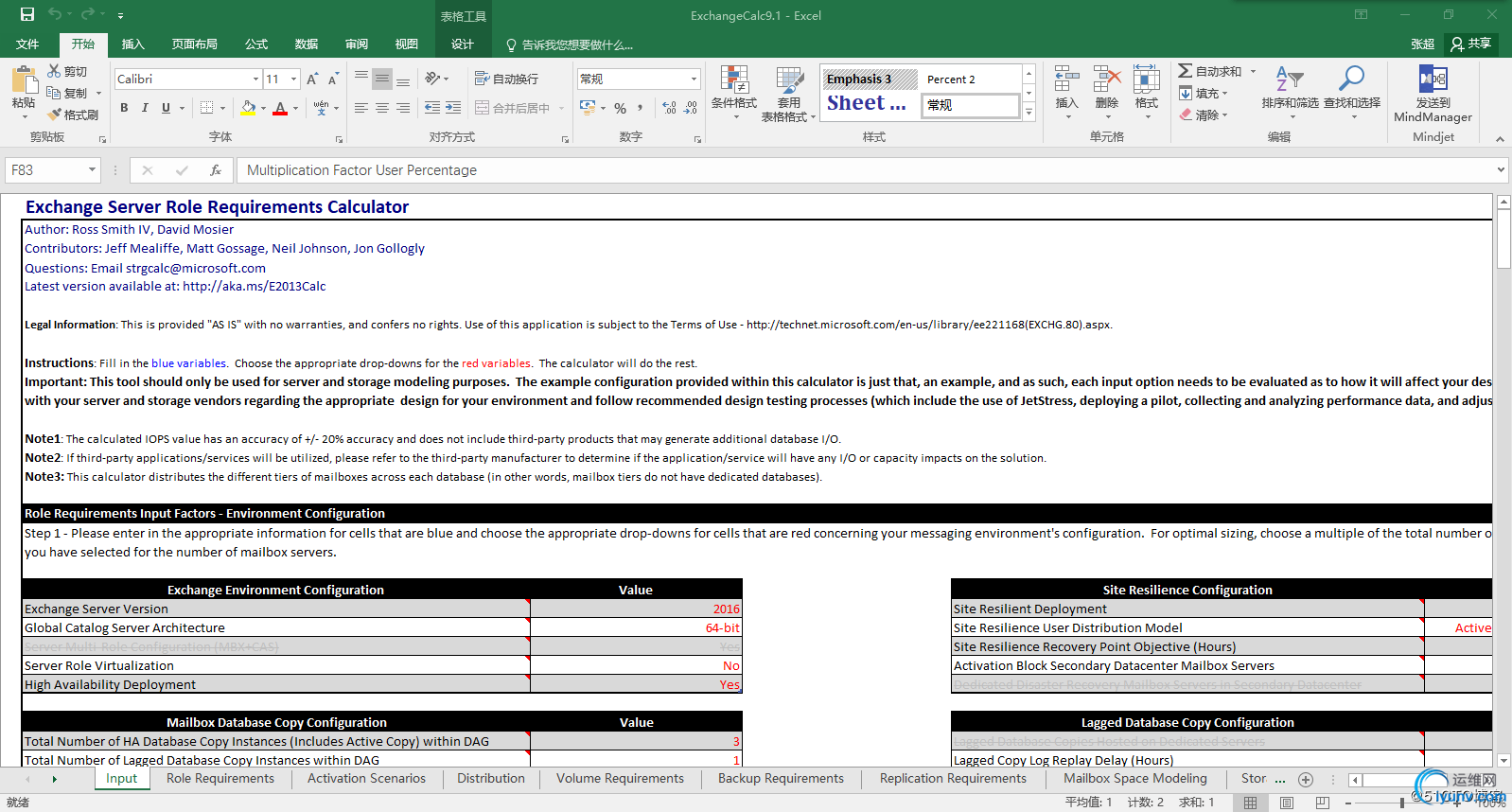Apply the Percent 2 cell style
The width and height of the screenshot is (1512, 812).
[970, 79]
